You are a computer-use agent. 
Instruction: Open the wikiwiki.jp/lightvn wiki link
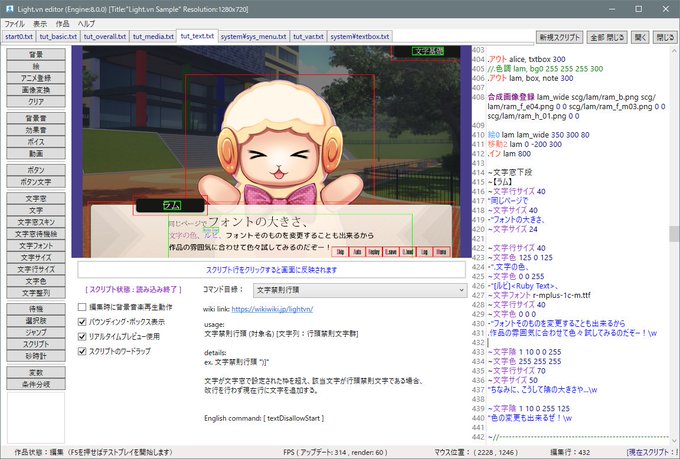[x=272, y=309]
